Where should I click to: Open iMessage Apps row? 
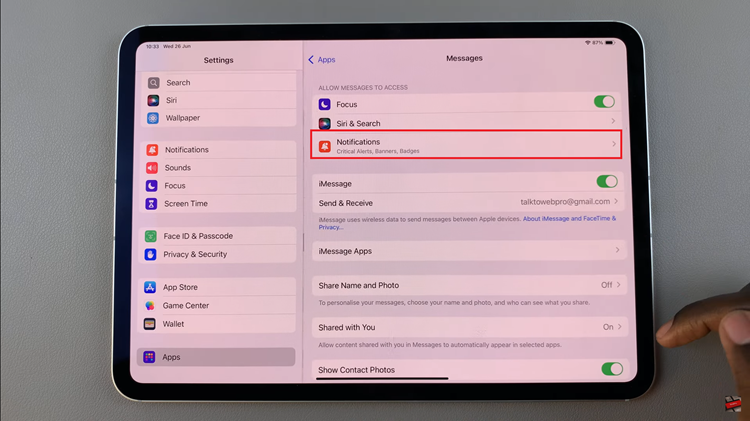pyautogui.click(x=469, y=251)
